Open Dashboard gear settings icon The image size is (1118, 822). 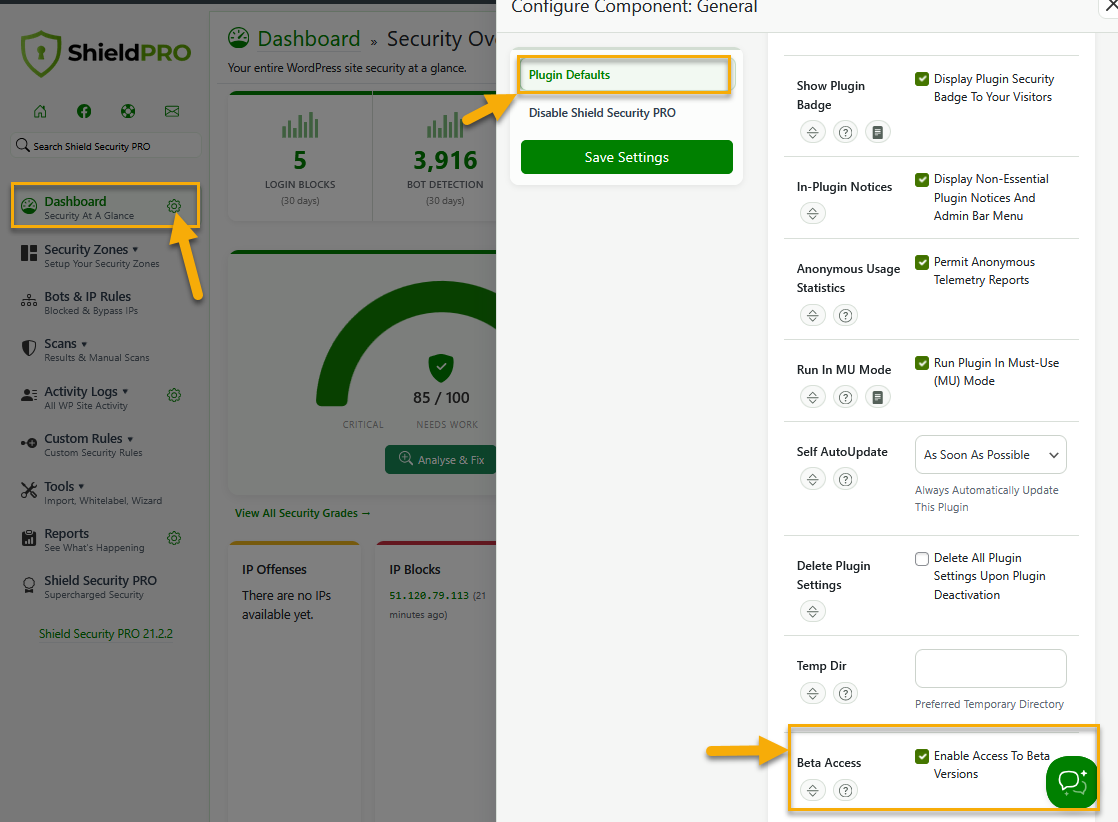coord(174,206)
